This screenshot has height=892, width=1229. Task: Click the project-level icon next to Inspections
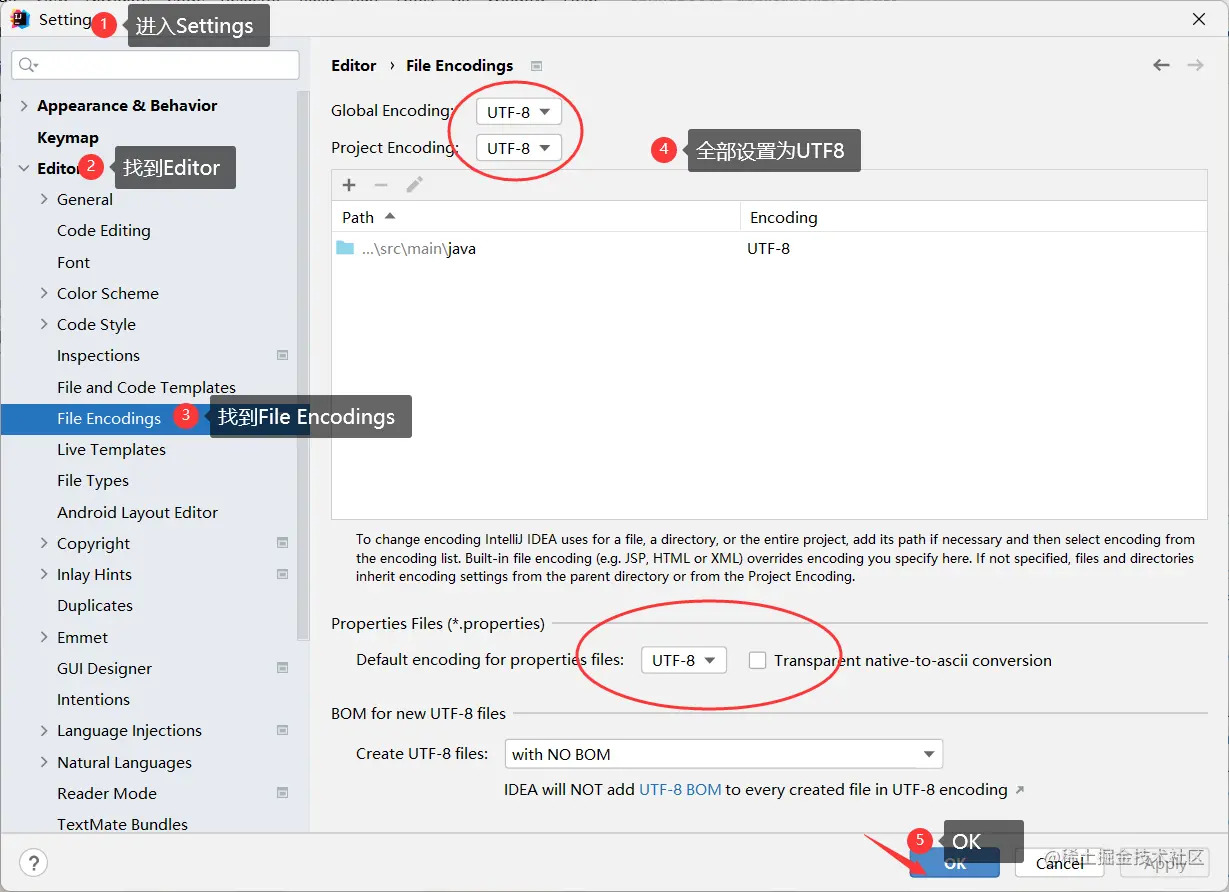click(282, 355)
